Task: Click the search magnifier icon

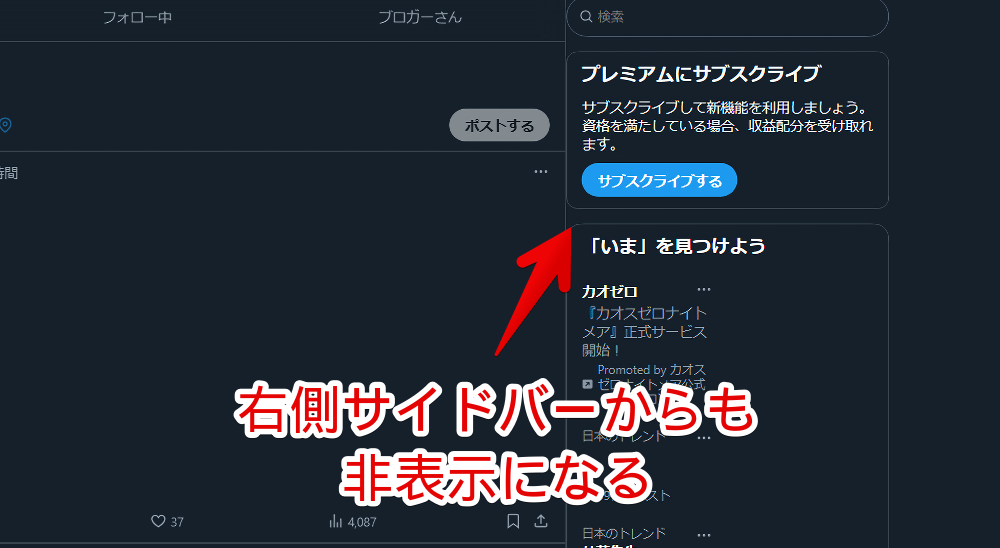Action: 586,17
